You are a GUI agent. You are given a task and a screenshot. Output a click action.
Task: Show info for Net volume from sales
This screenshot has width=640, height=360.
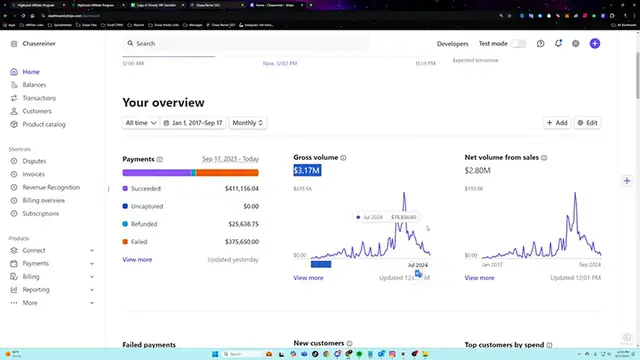544,158
